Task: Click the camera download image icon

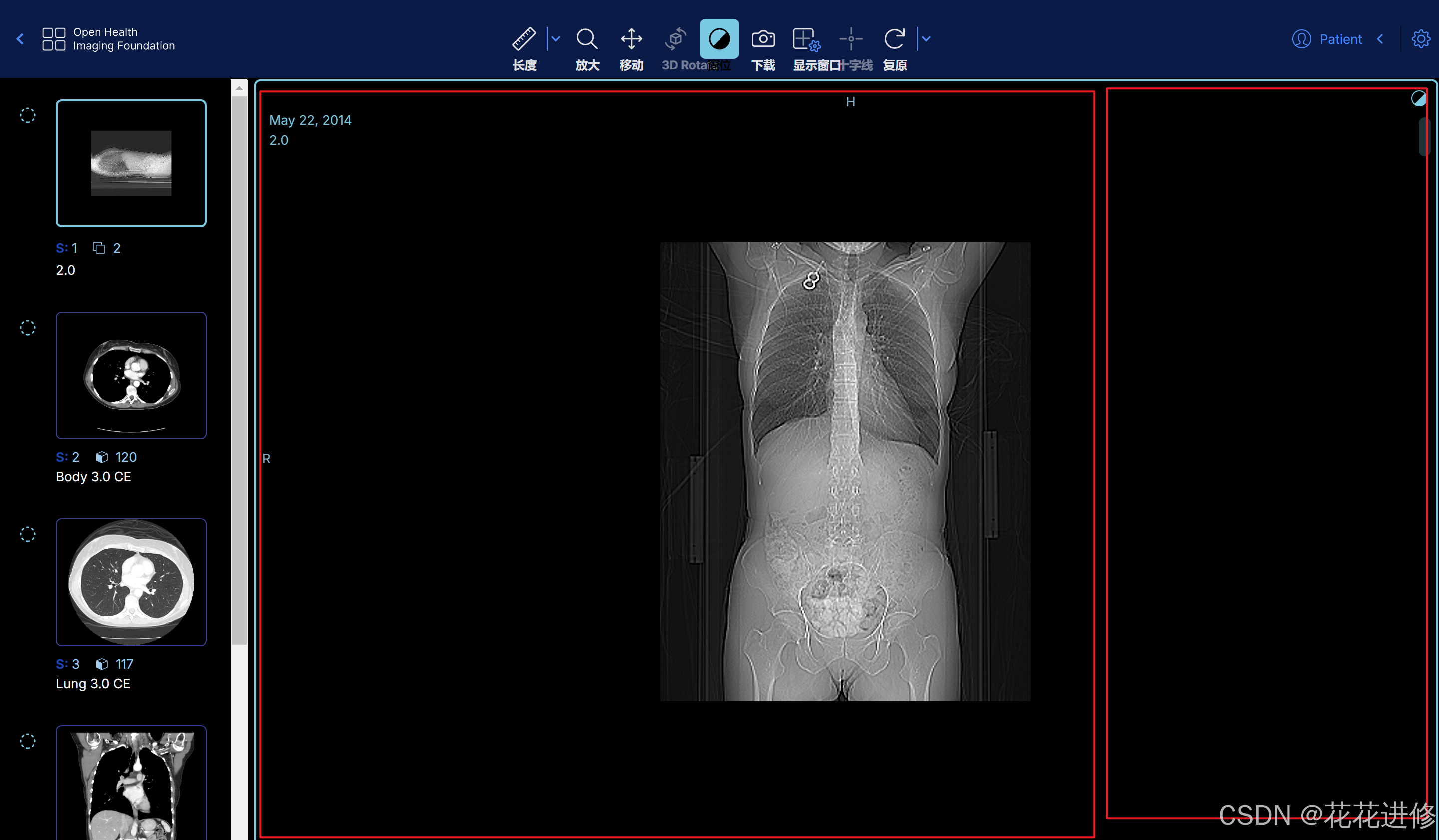Action: click(763, 39)
